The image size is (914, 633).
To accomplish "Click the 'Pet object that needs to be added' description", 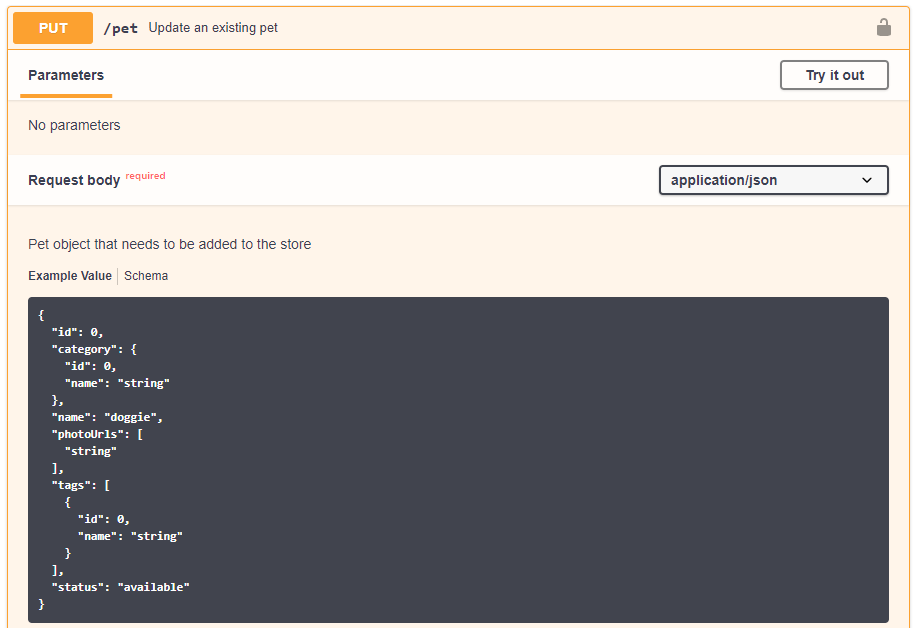I will 168,244.
